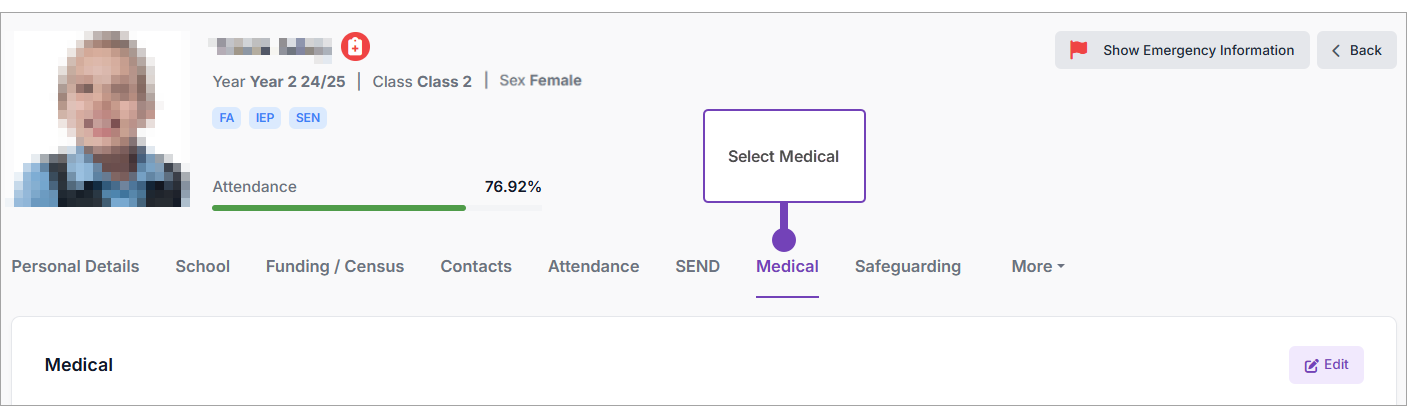Image resolution: width=1407 pixels, height=406 pixels.
Task: Open the Funding / Census tab
Action: point(335,267)
